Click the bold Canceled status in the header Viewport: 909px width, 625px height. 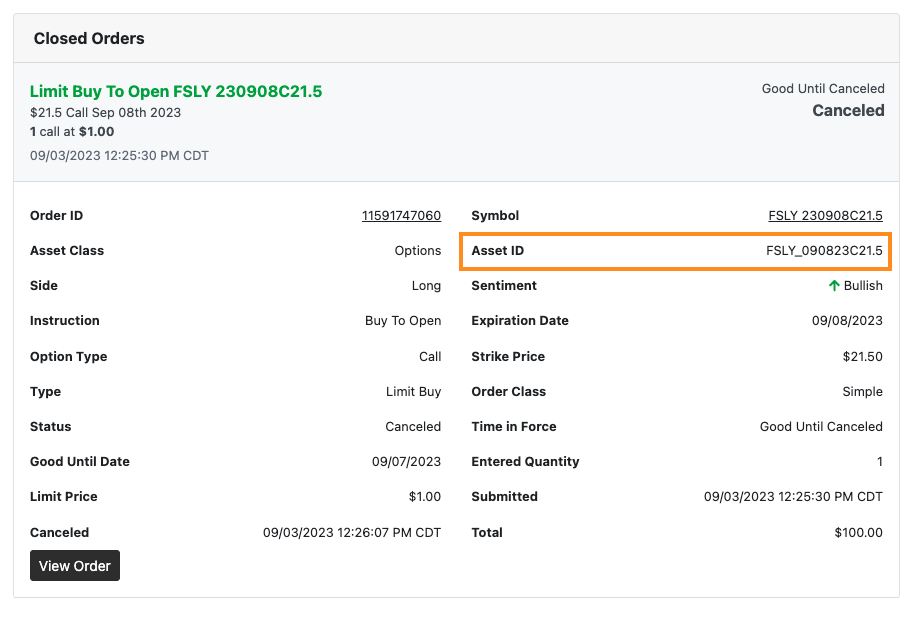coord(847,111)
